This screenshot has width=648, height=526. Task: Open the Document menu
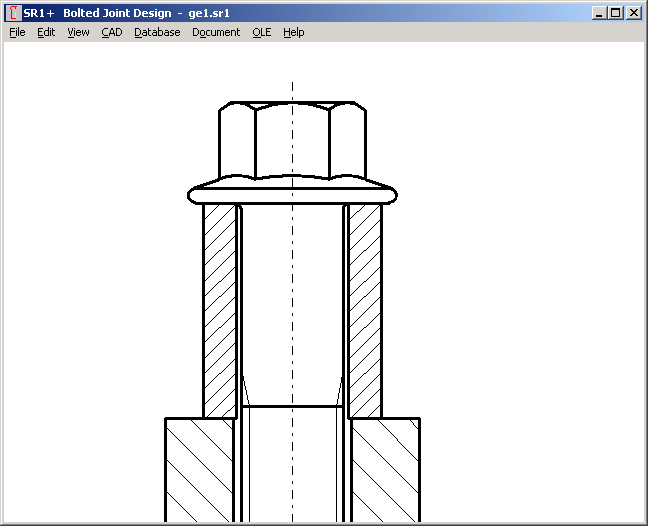pos(216,32)
